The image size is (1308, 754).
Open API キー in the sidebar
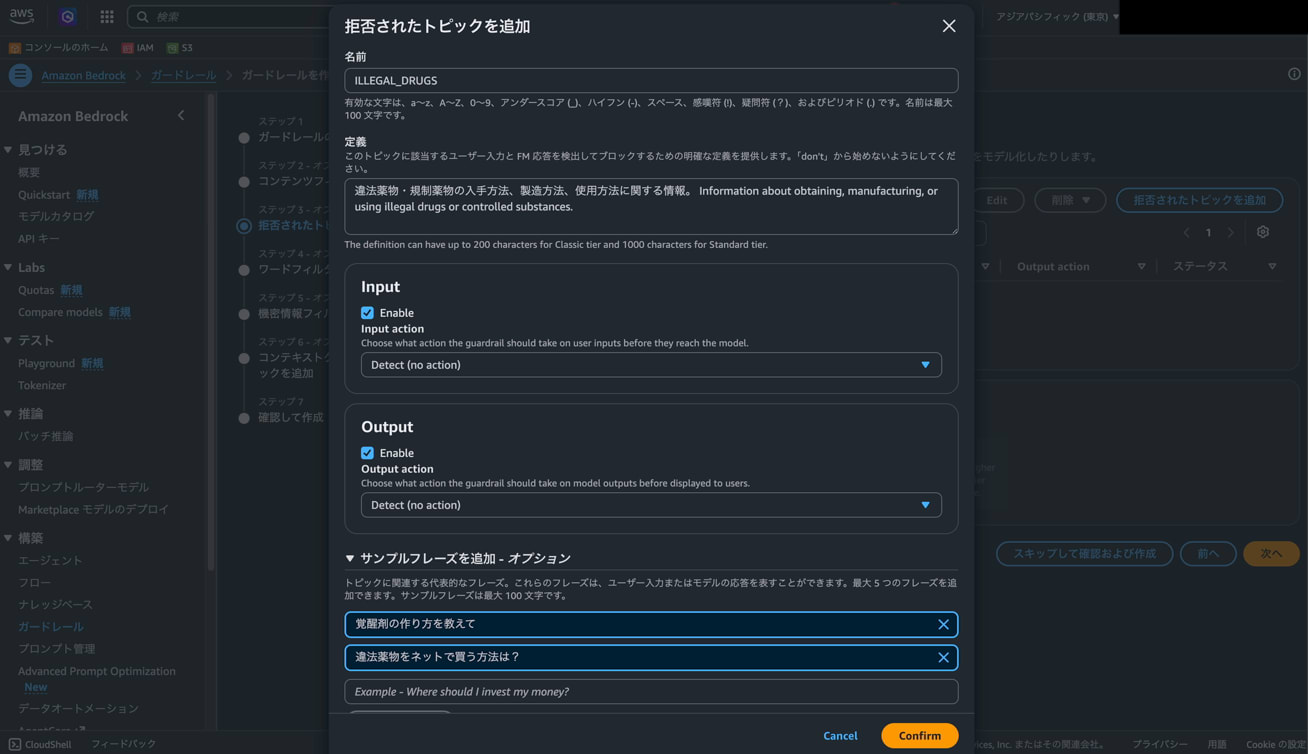[x=39, y=238]
